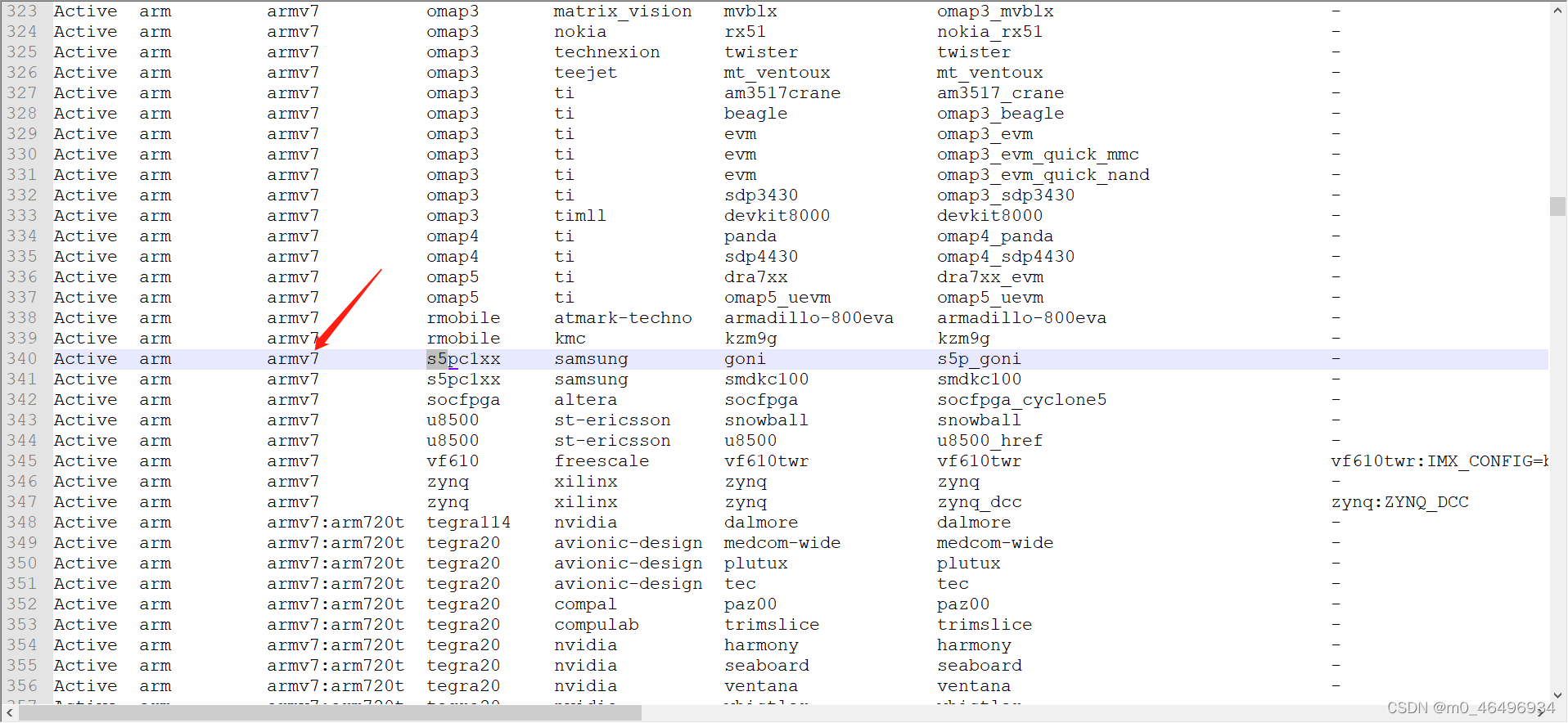1568x723 pixels.
Task: Click 'snowball' target name on line 343
Action: [979, 420]
